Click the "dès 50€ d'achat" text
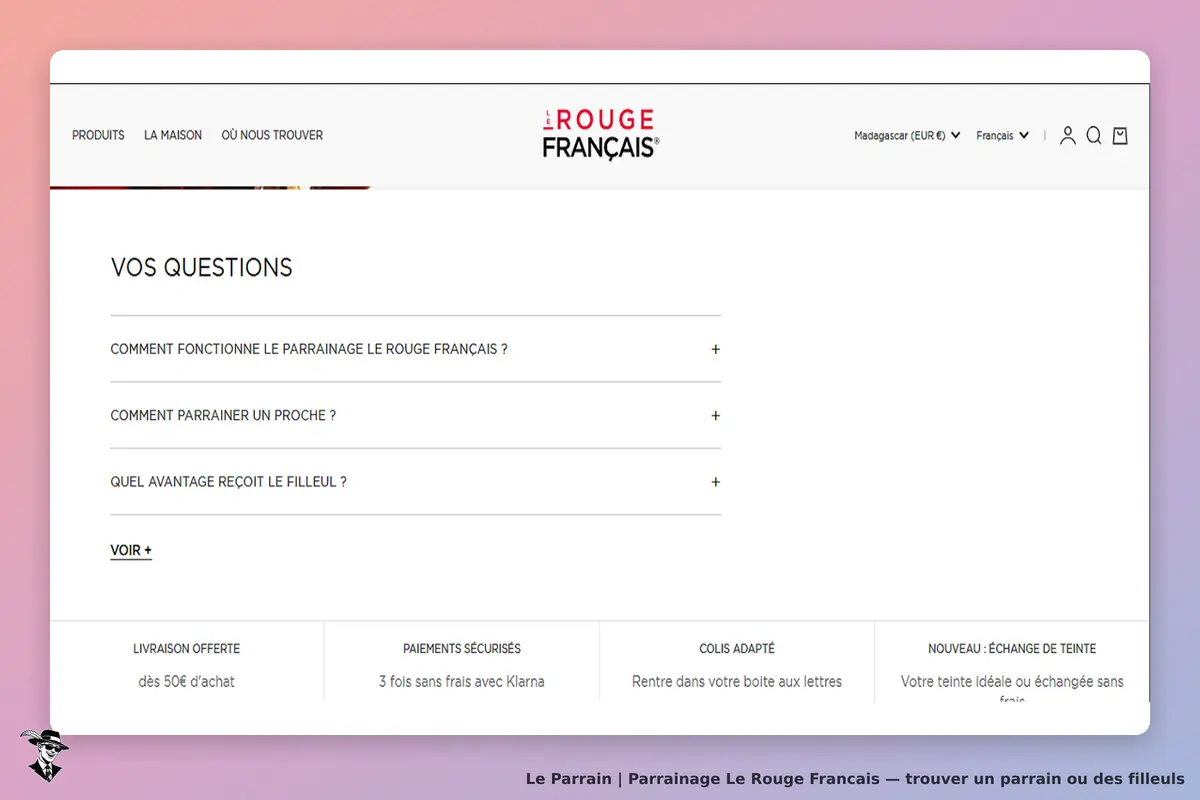Viewport: 1200px width, 800px height. pos(187,682)
